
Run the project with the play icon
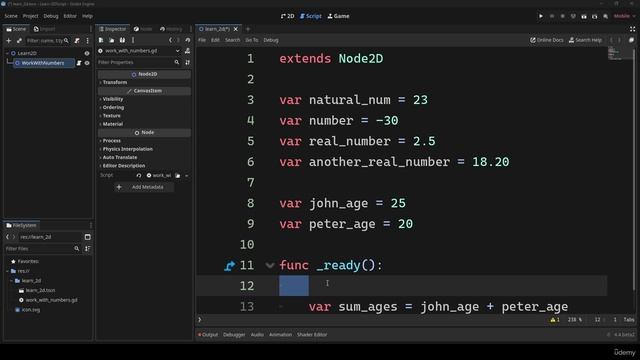[x=541, y=16]
